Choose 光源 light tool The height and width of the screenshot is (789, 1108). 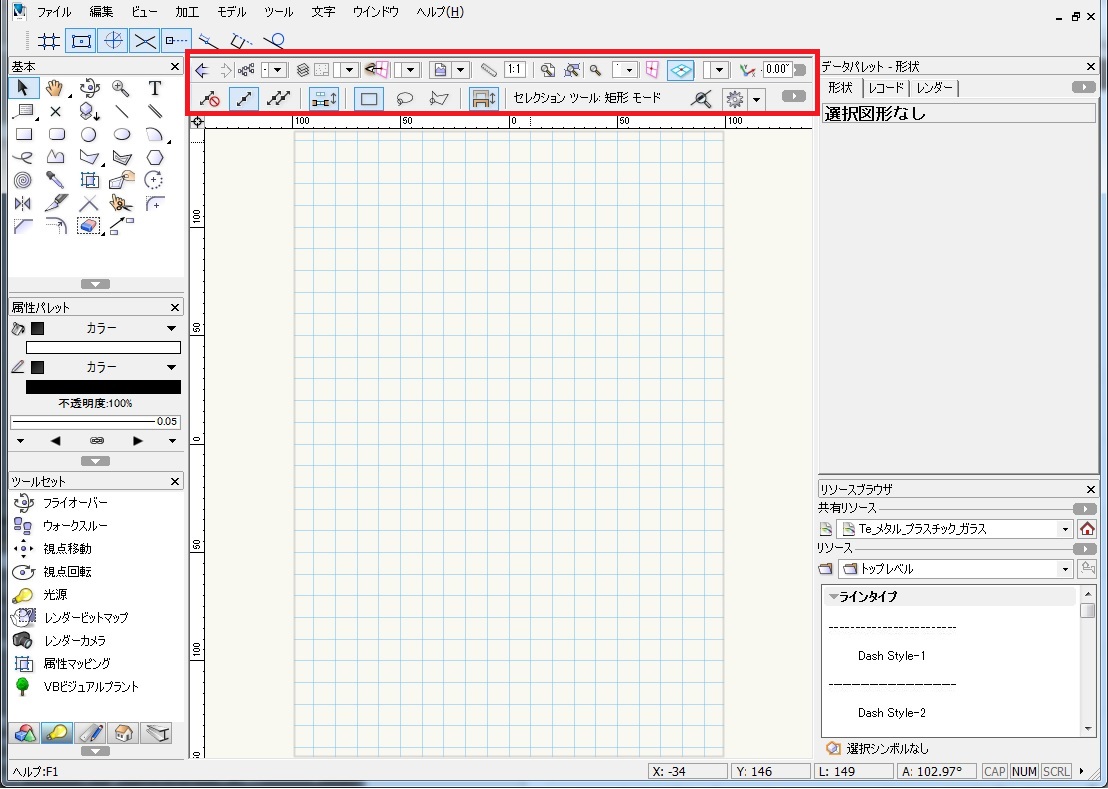coord(55,595)
